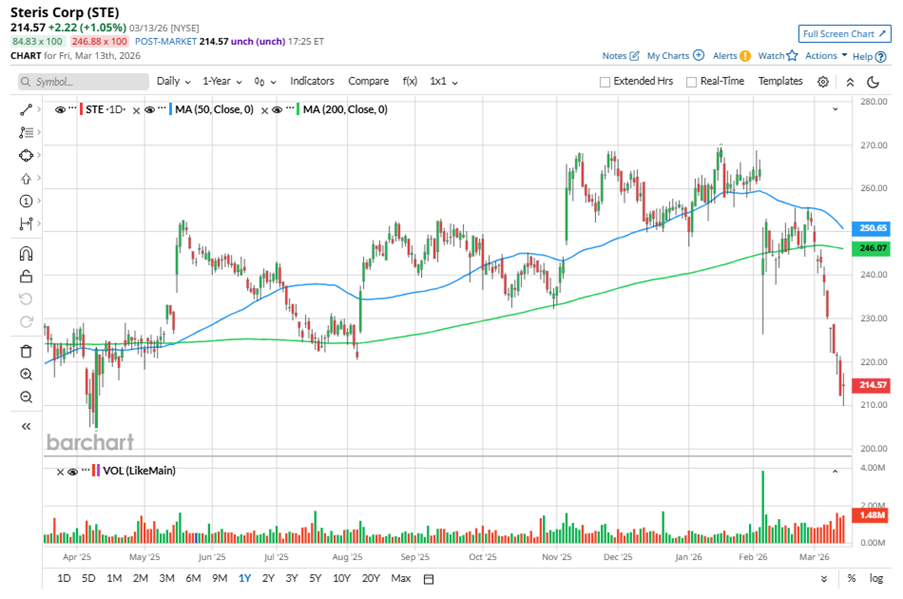The width and height of the screenshot is (903, 599).
Task: Toggle STE 1D series visibility eye
Action: click(60, 109)
